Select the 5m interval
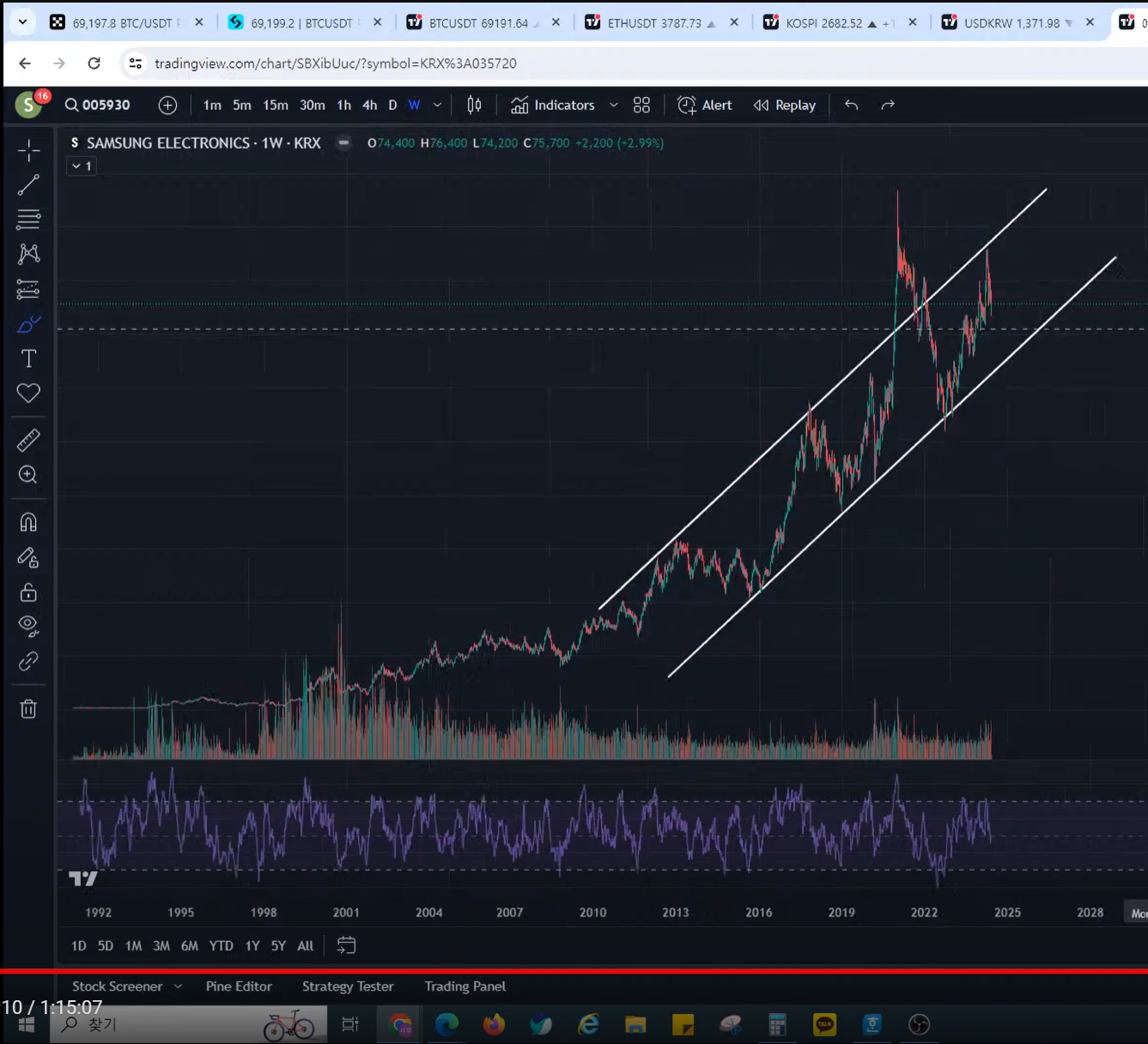The height and width of the screenshot is (1044, 1148). [x=242, y=105]
